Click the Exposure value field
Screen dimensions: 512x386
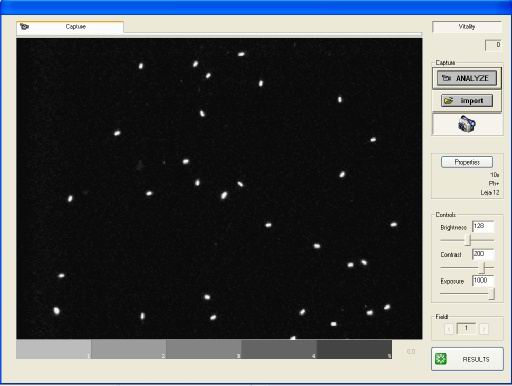pos(483,281)
